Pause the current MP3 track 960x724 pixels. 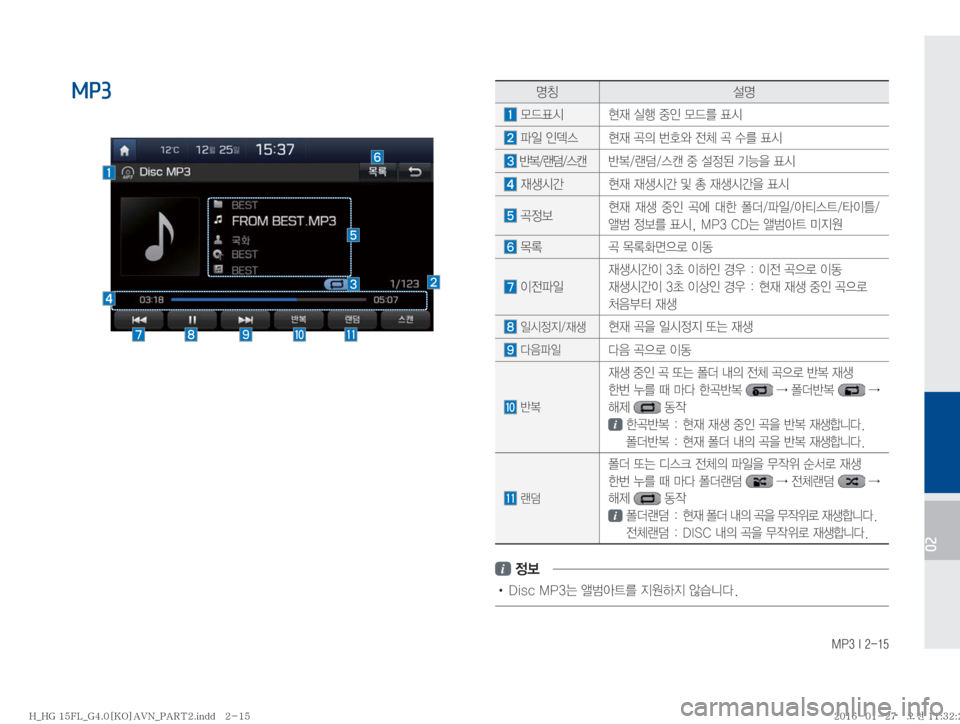[x=191, y=319]
